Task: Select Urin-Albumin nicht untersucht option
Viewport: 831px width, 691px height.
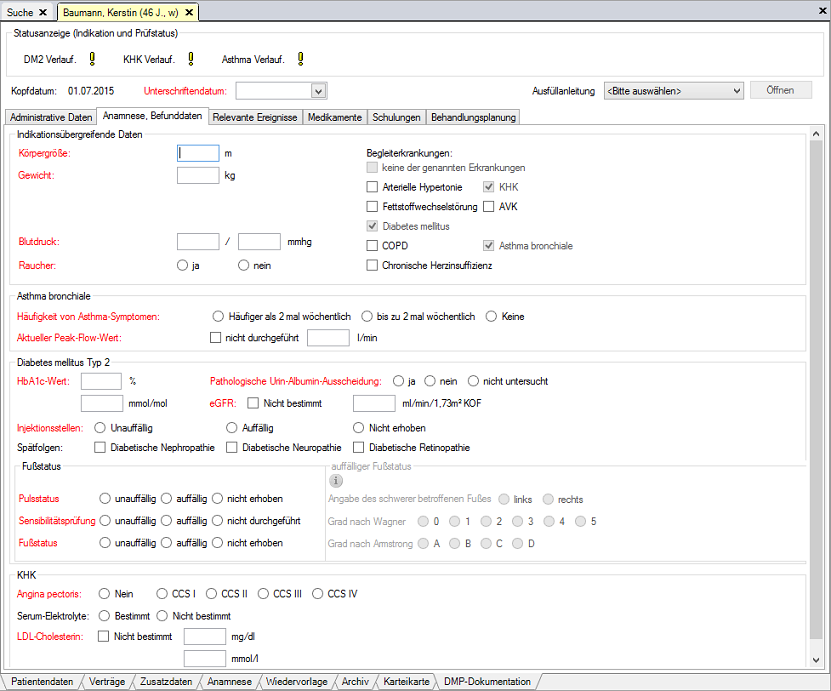Action: (x=473, y=381)
